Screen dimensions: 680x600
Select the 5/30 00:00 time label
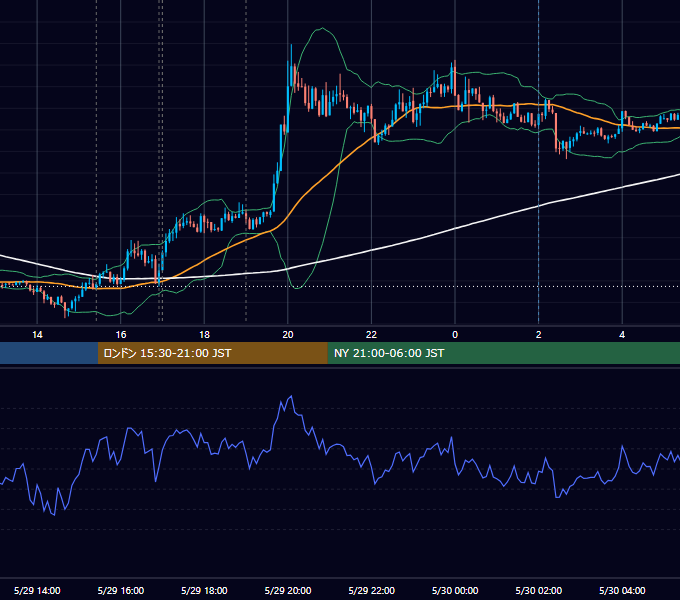[x=455, y=590]
